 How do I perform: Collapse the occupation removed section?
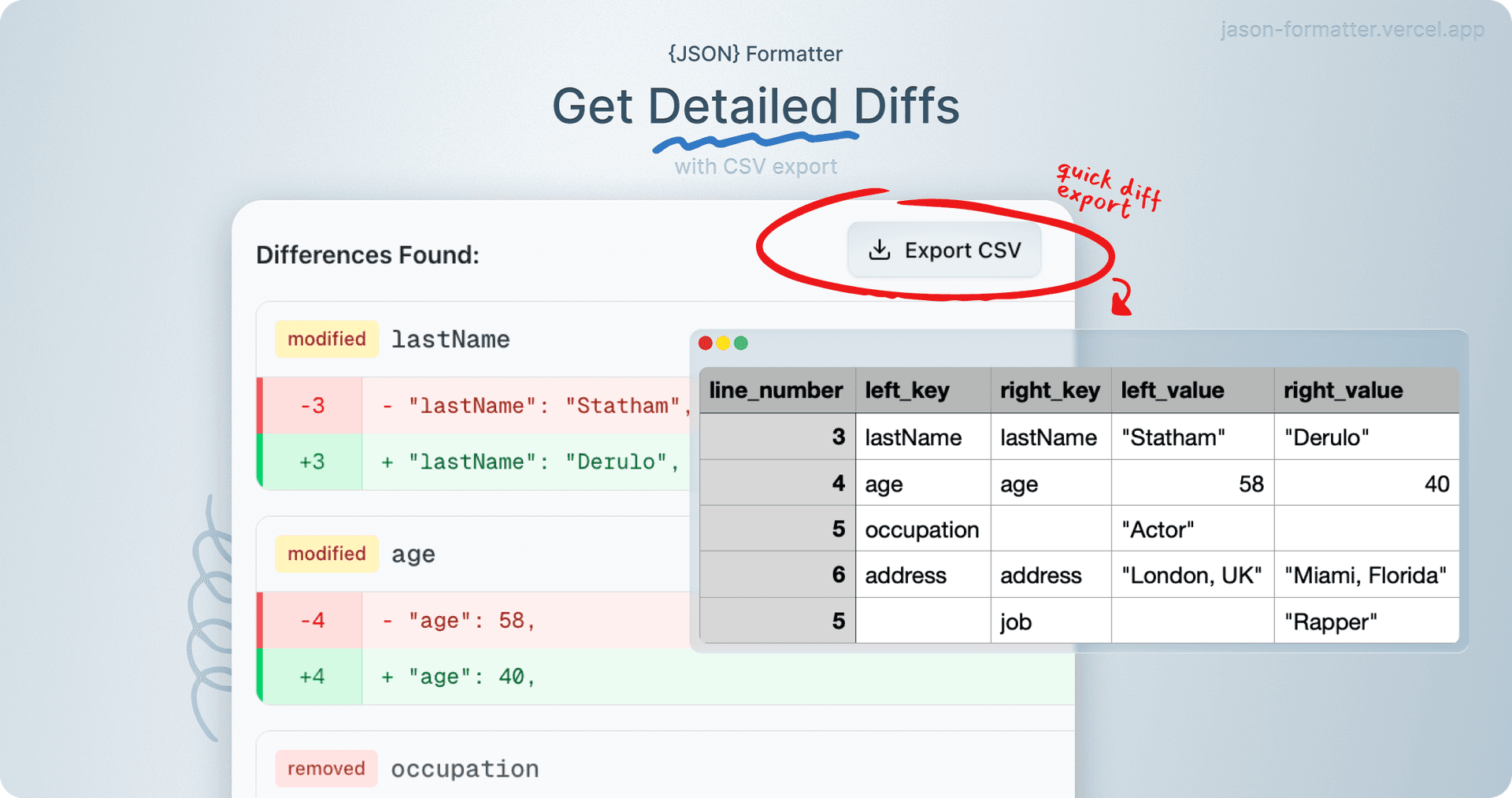point(464,768)
